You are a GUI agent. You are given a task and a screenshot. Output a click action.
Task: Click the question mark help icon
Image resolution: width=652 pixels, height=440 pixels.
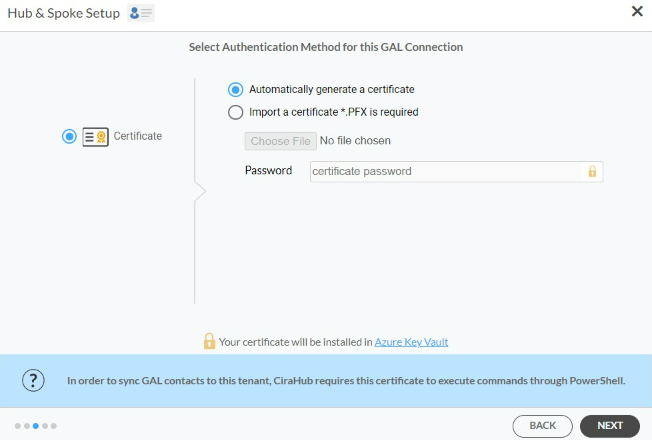click(x=33, y=380)
